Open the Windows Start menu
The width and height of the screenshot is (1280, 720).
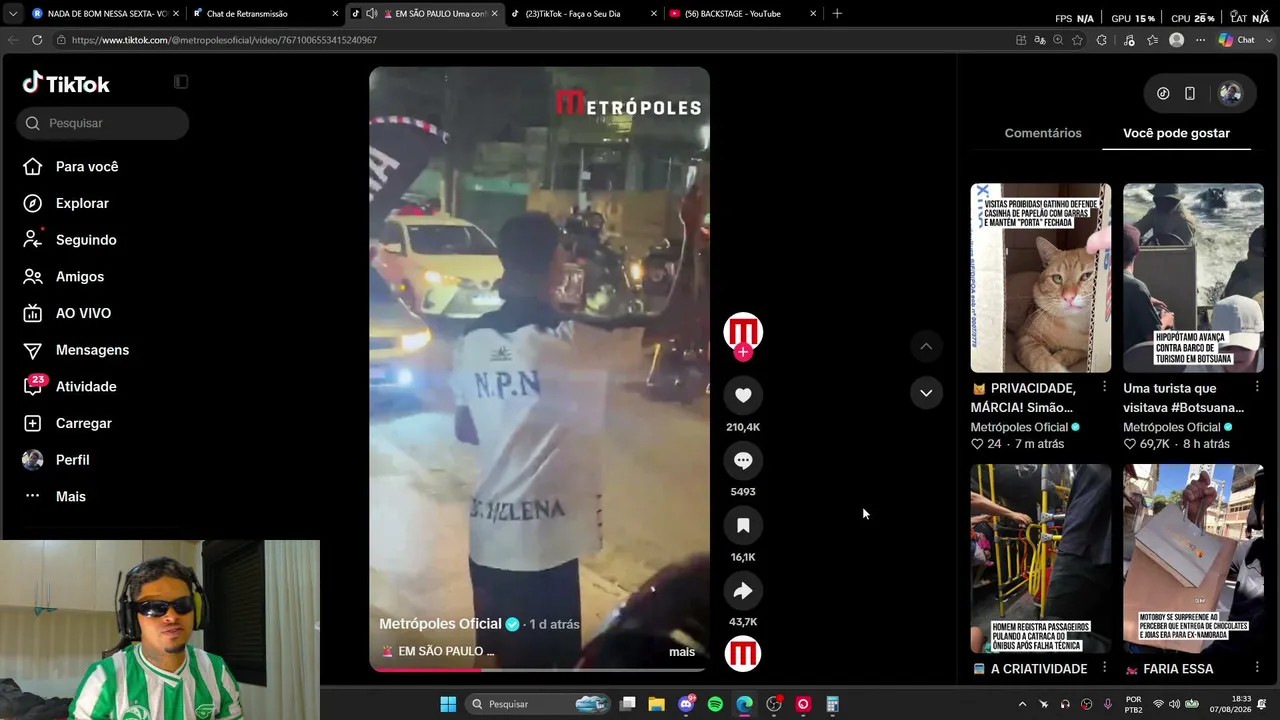point(448,704)
